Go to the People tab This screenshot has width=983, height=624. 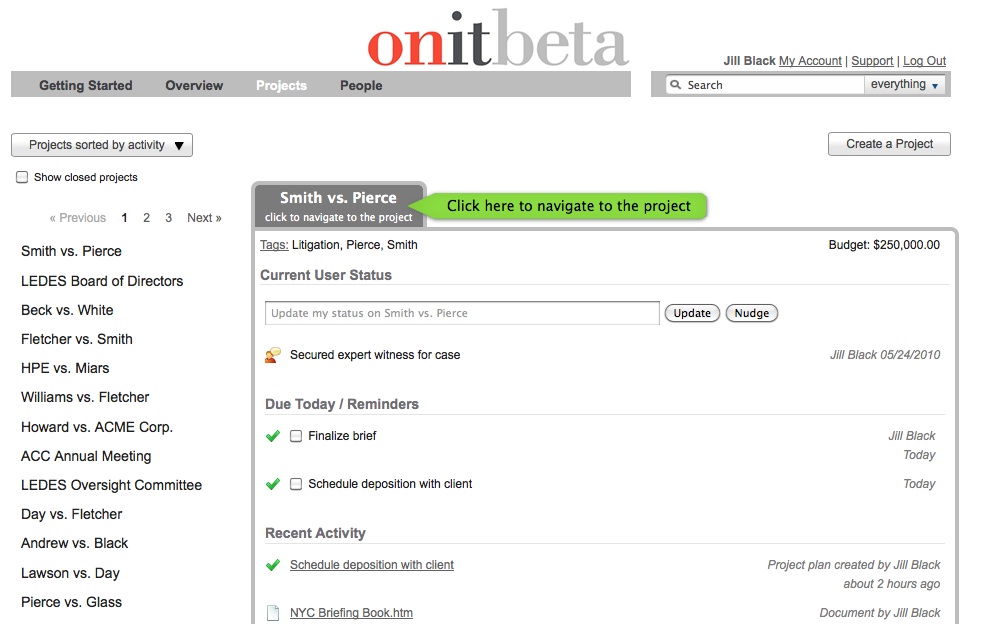(x=361, y=85)
